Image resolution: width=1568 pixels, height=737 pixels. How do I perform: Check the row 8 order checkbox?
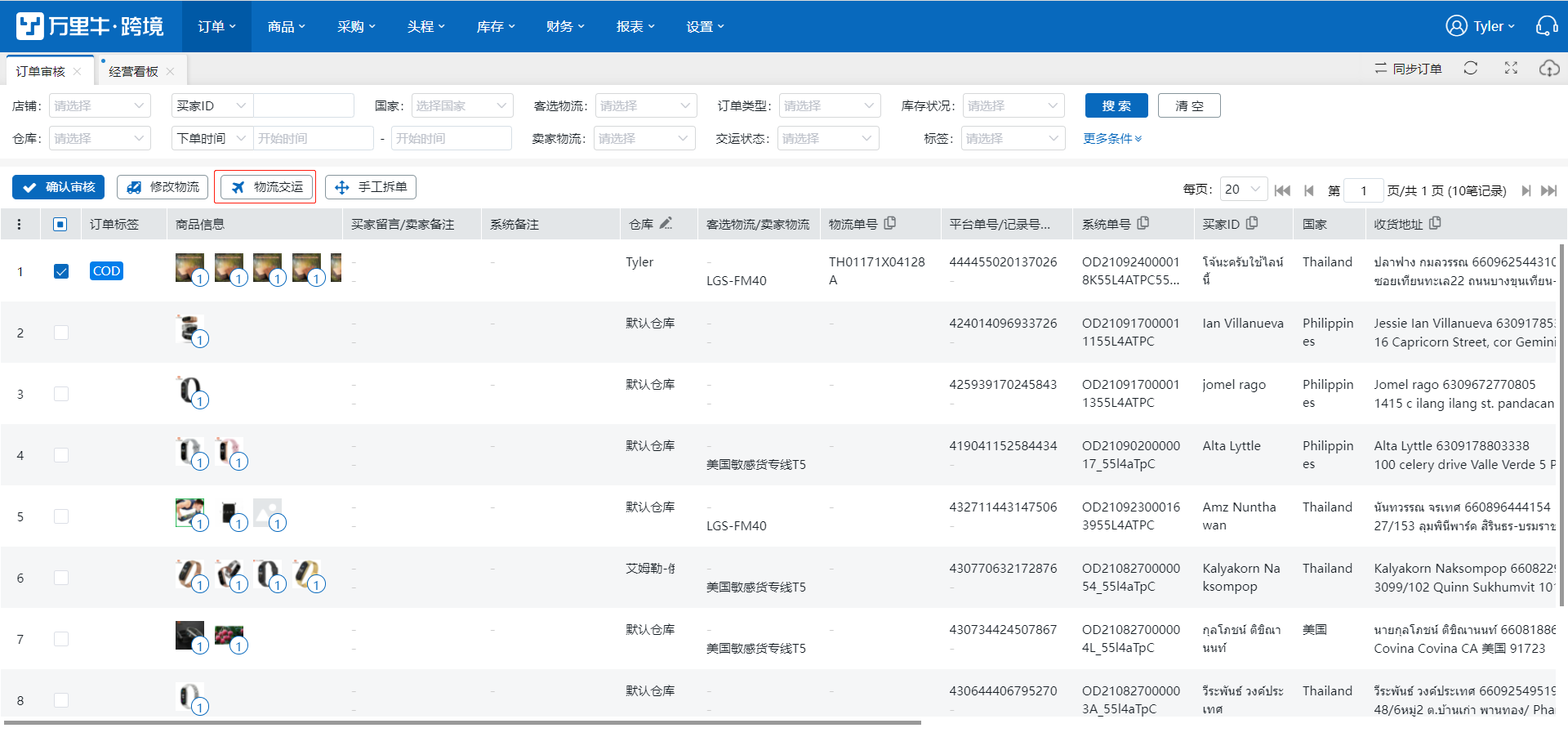point(61,700)
